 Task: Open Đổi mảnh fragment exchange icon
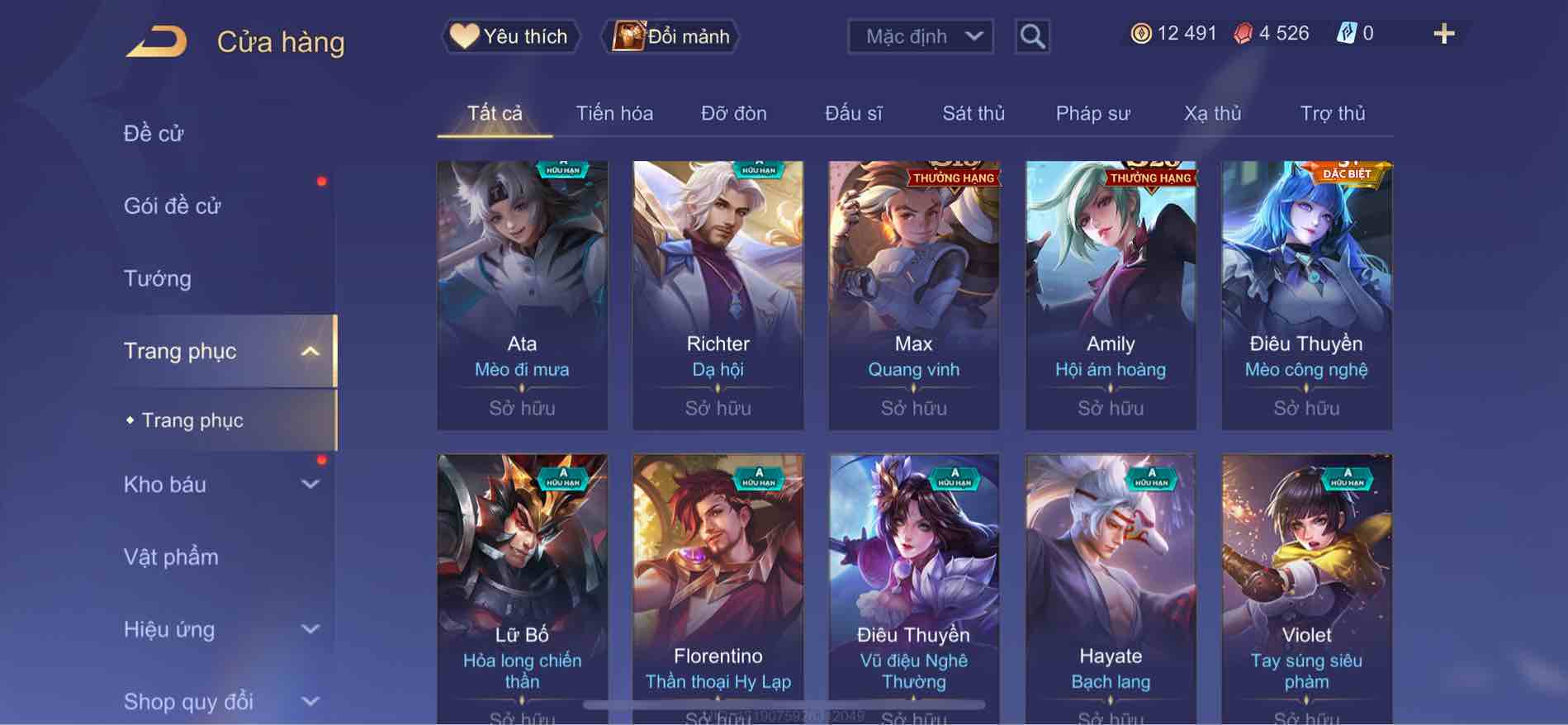(x=628, y=36)
